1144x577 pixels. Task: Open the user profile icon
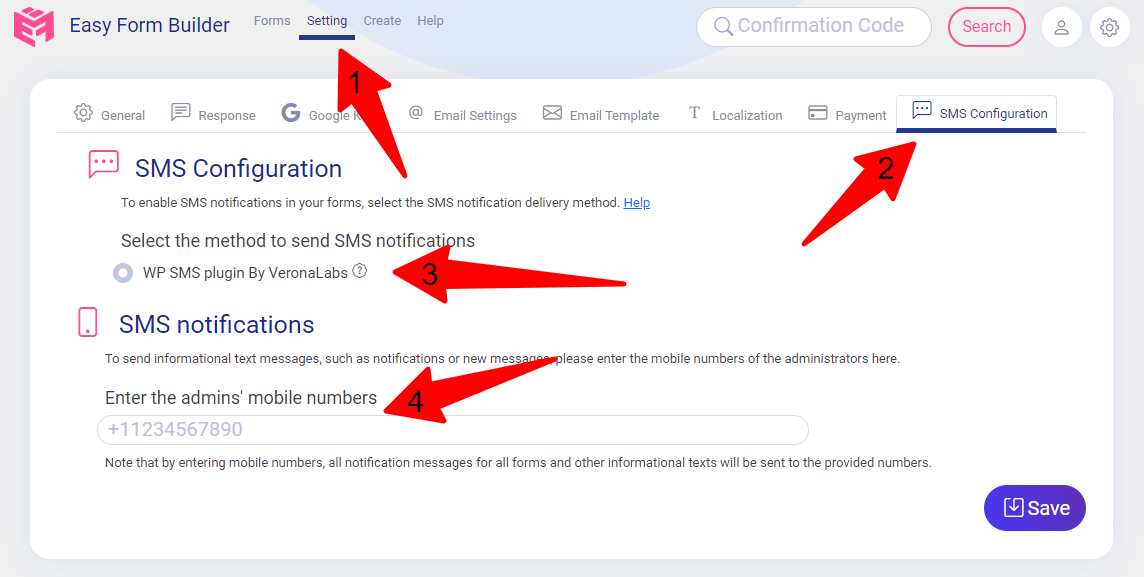coord(1062,27)
